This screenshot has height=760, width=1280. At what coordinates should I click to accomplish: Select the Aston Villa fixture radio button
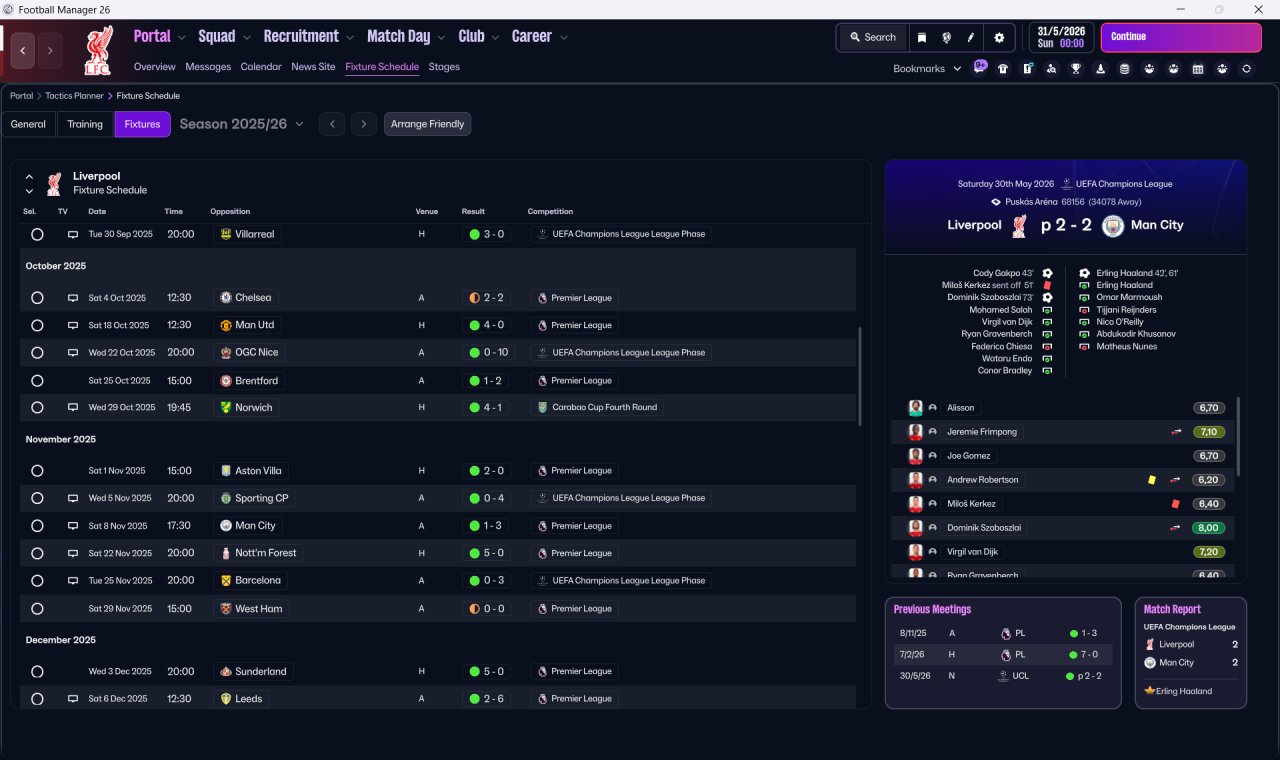(x=37, y=471)
